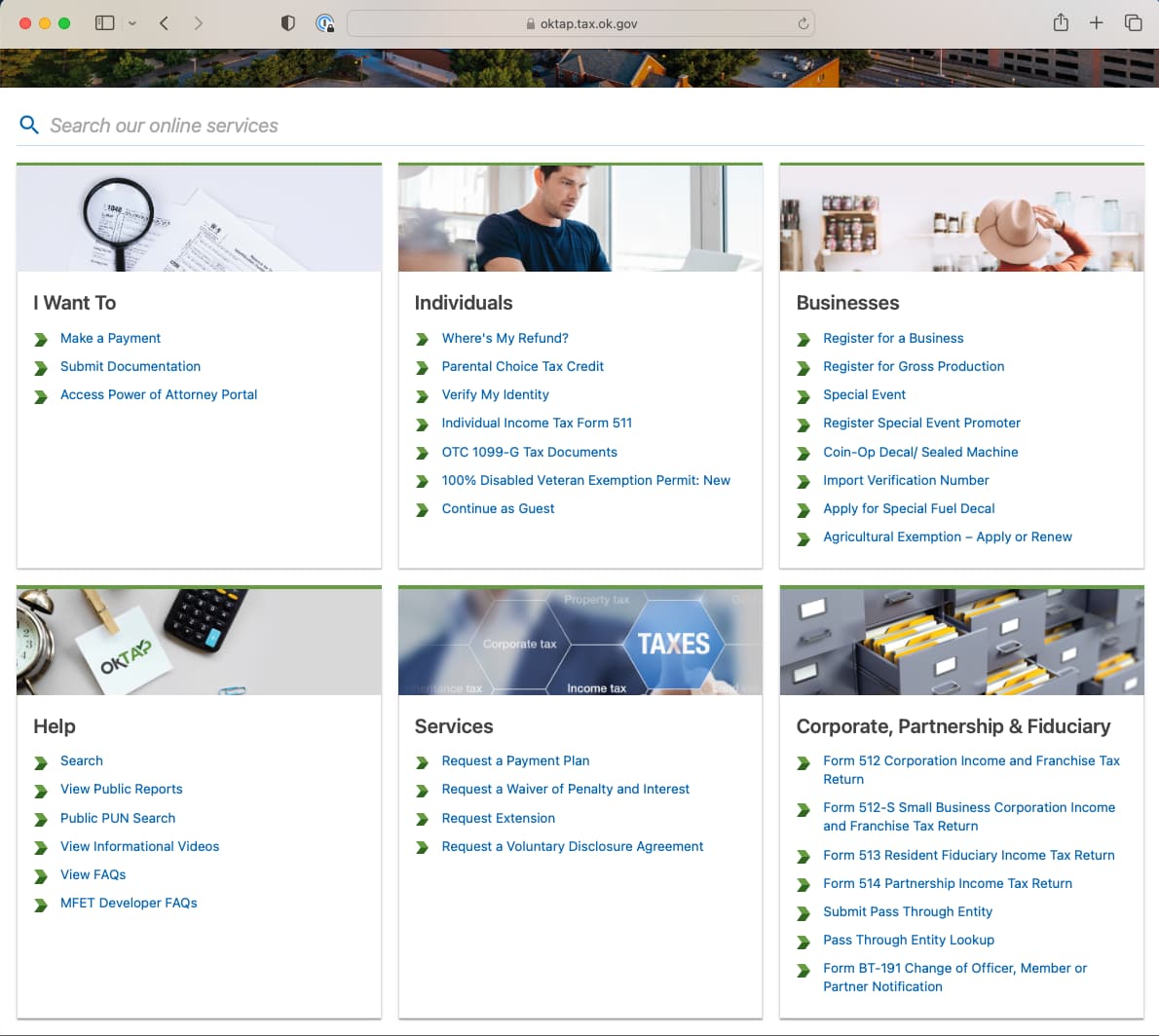This screenshot has width=1159, height=1036.
Task: Check Where's My Refund?
Action: pos(505,338)
